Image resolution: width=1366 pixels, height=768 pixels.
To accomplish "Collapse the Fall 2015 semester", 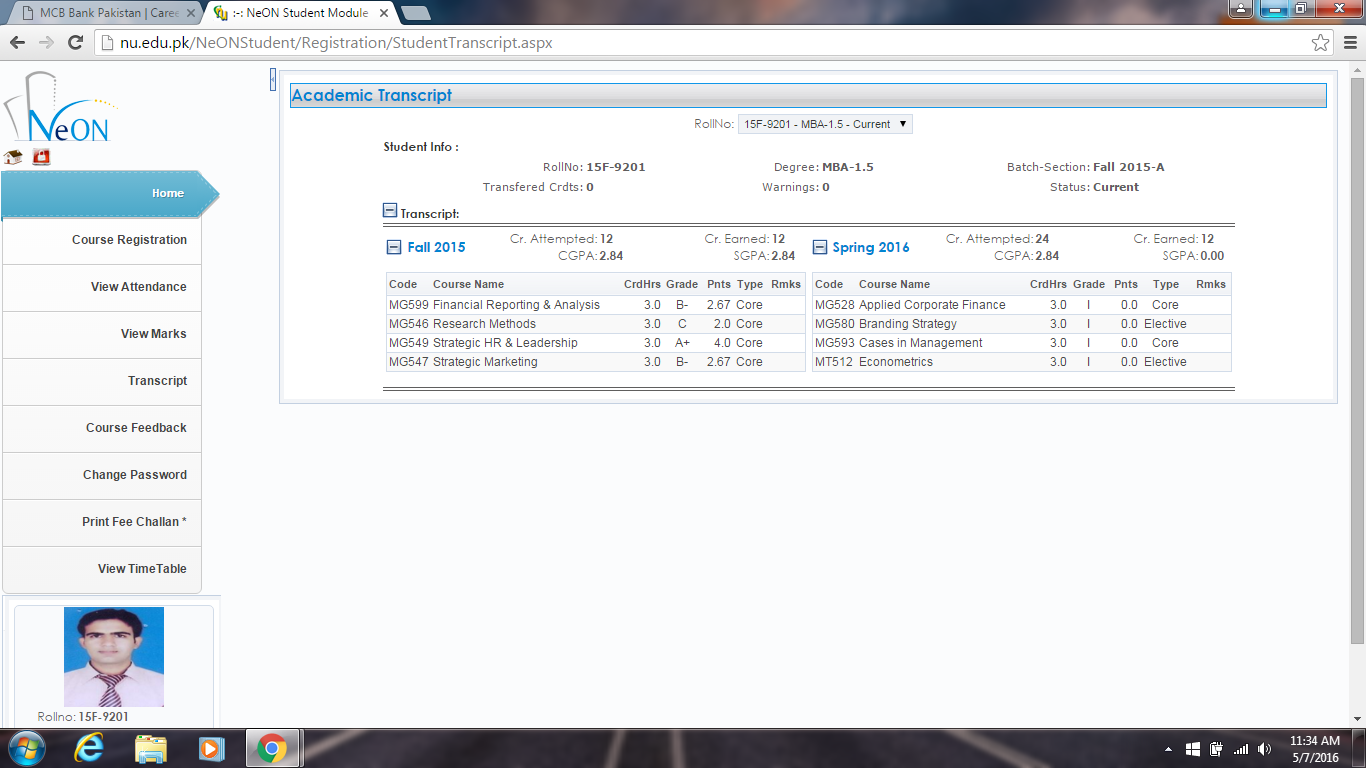I will [x=394, y=247].
